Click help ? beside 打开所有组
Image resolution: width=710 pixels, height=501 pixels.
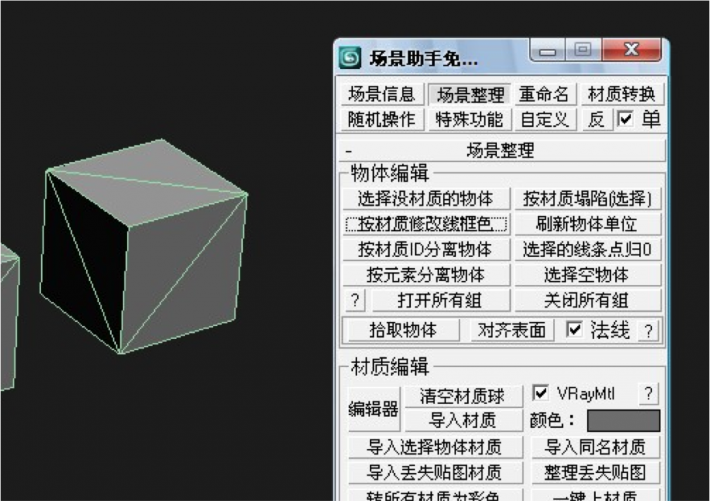pos(355,300)
